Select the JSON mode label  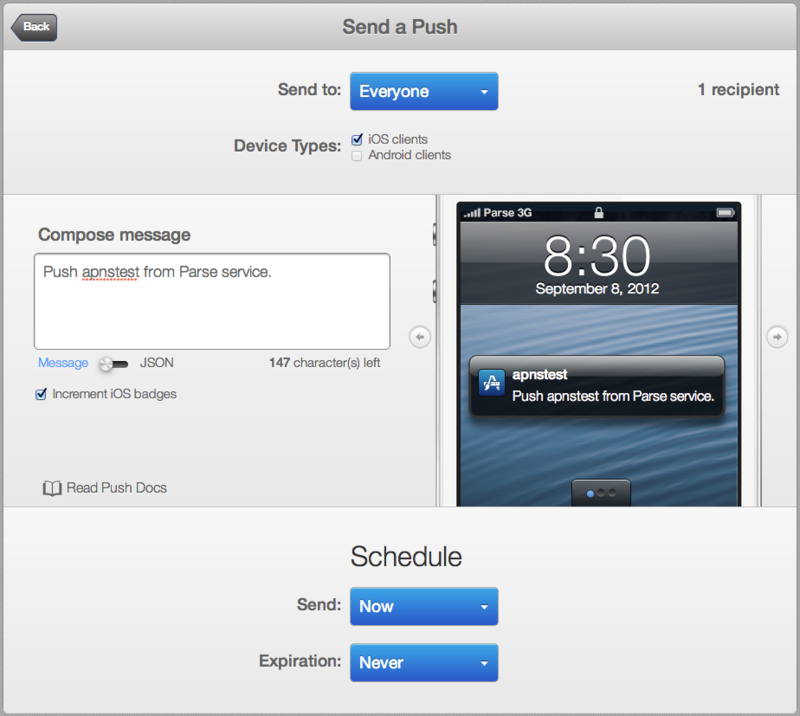click(x=157, y=363)
